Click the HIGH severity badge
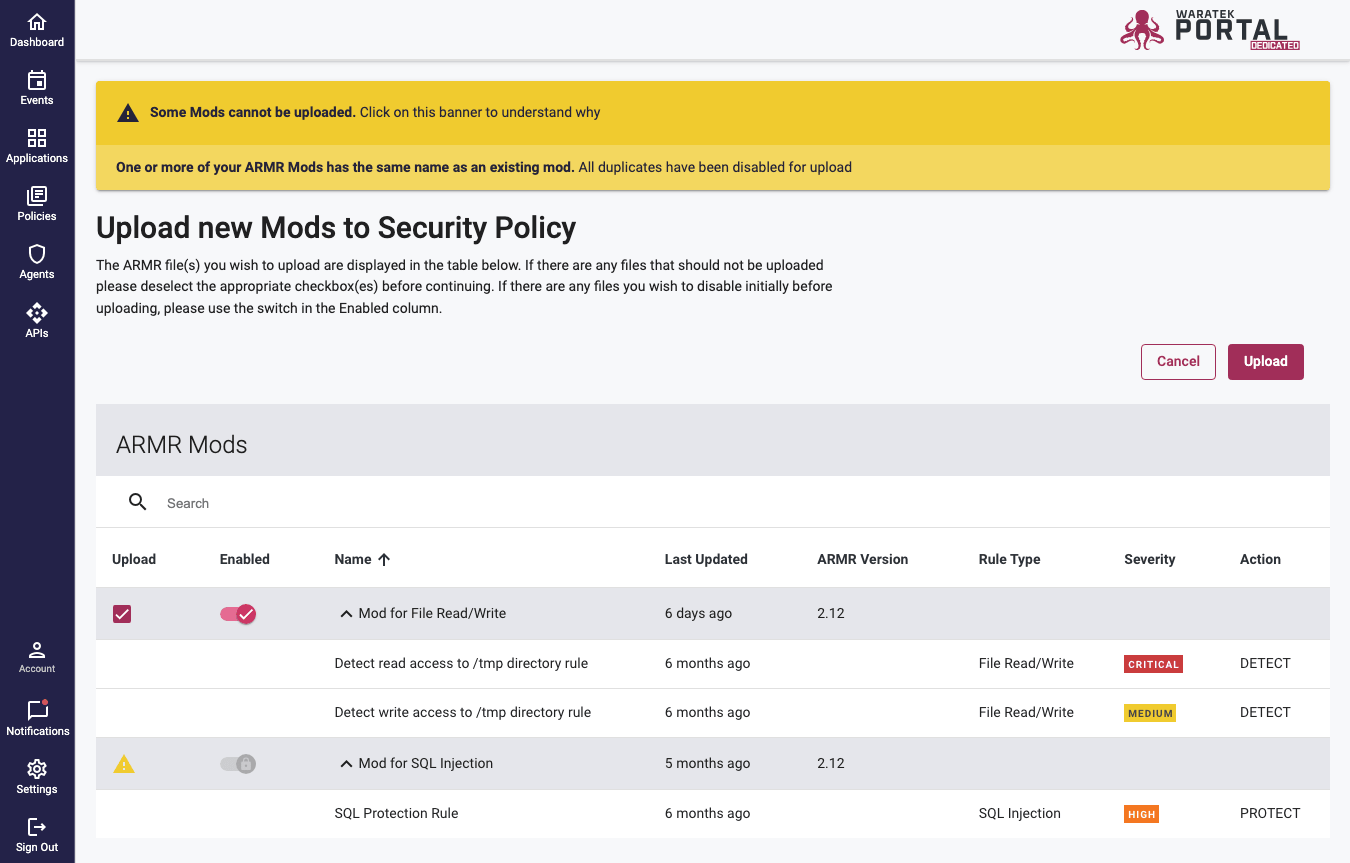The image size is (1350, 863). click(1141, 814)
